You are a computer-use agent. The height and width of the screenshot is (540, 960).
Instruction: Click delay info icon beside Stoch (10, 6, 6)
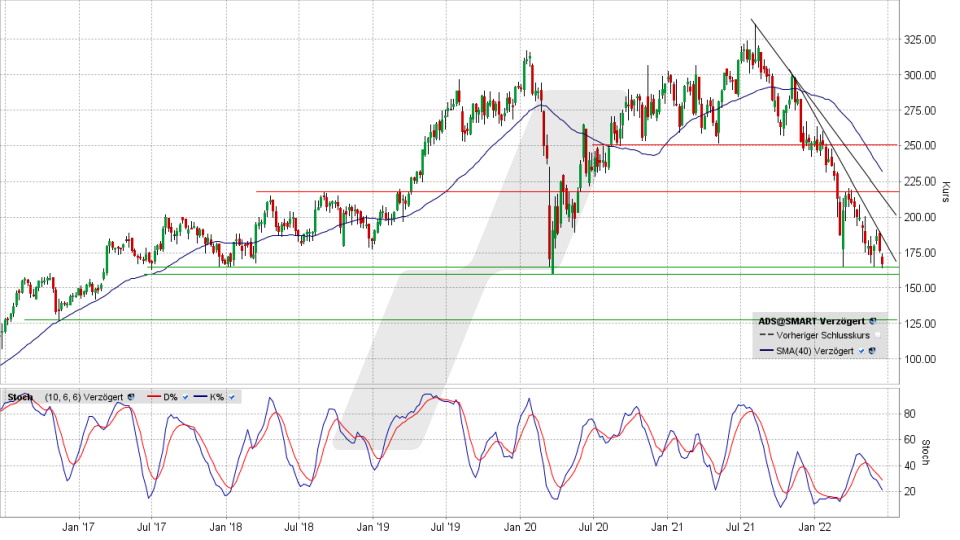tap(130, 397)
